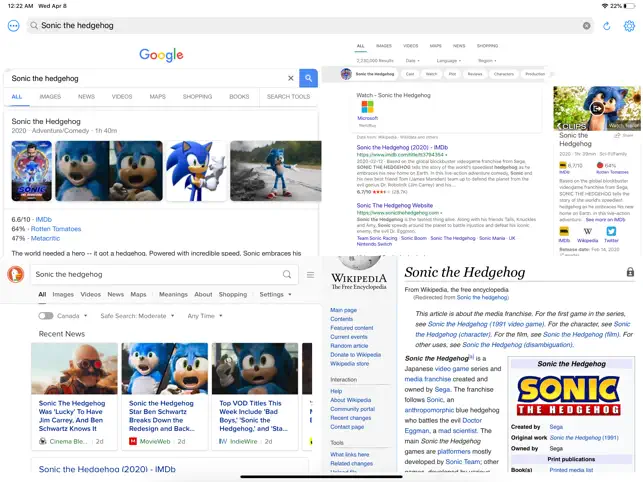Click the DuckDuckGo logo
The width and height of the screenshot is (643, 482).
(16, 274)
